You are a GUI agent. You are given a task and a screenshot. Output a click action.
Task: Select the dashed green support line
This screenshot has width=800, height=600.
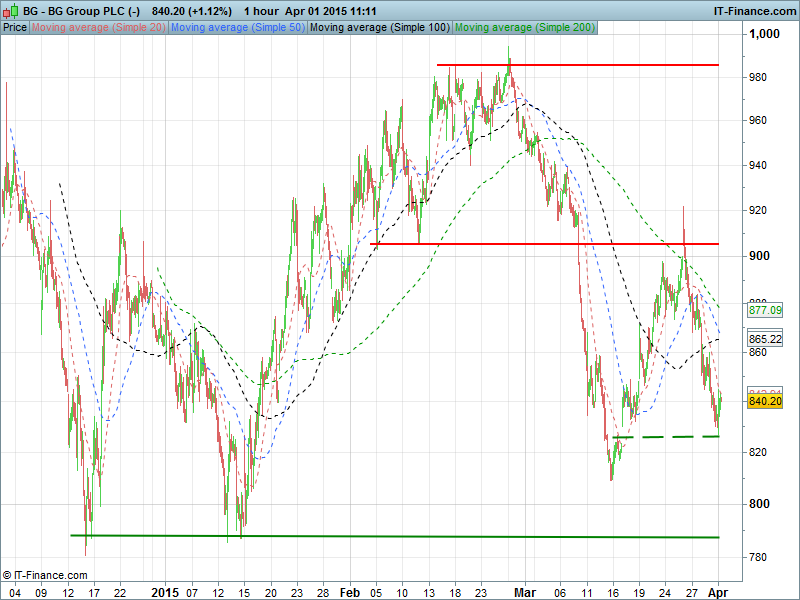680,437
